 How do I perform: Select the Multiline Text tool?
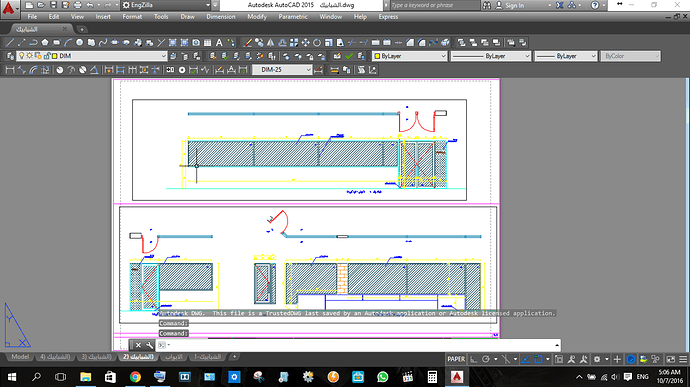click(x=219, y=43)
